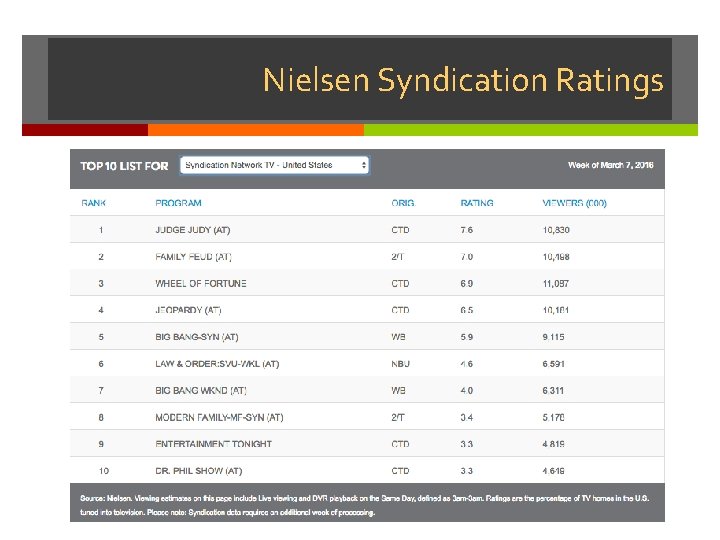
Task: Click the Week of March 7, 2016 label
Action: 611,165
